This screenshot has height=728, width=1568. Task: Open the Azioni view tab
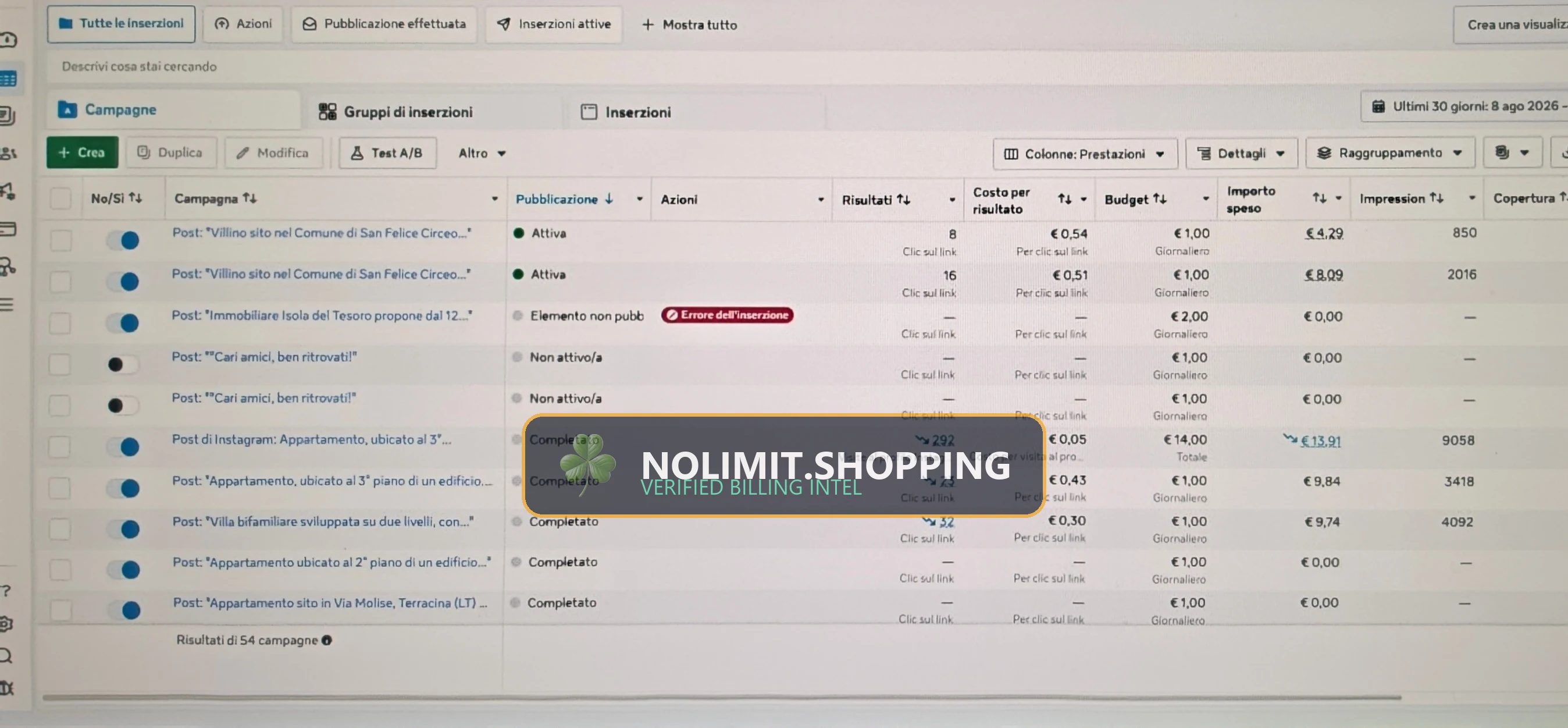pos(243,24)
